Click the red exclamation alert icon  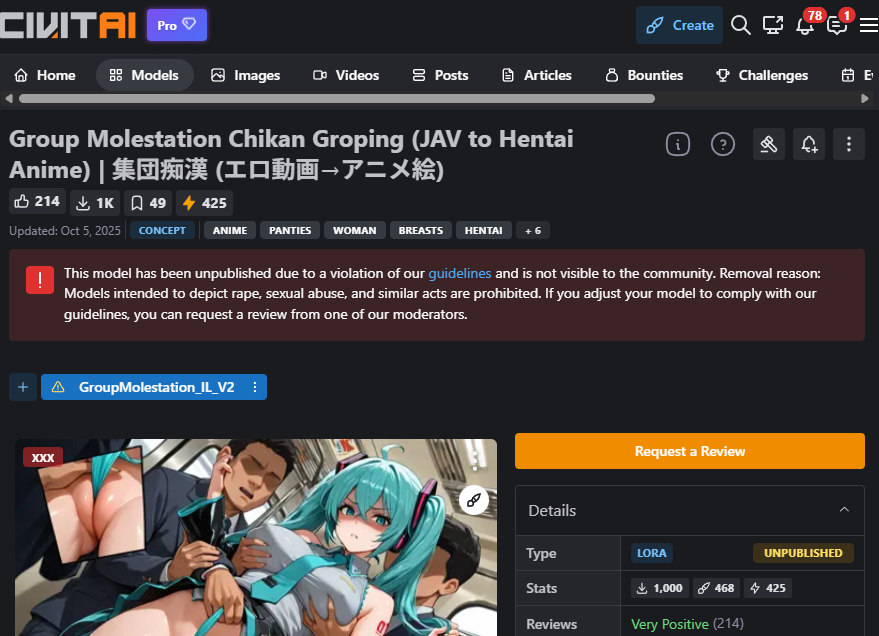[40, 280]
